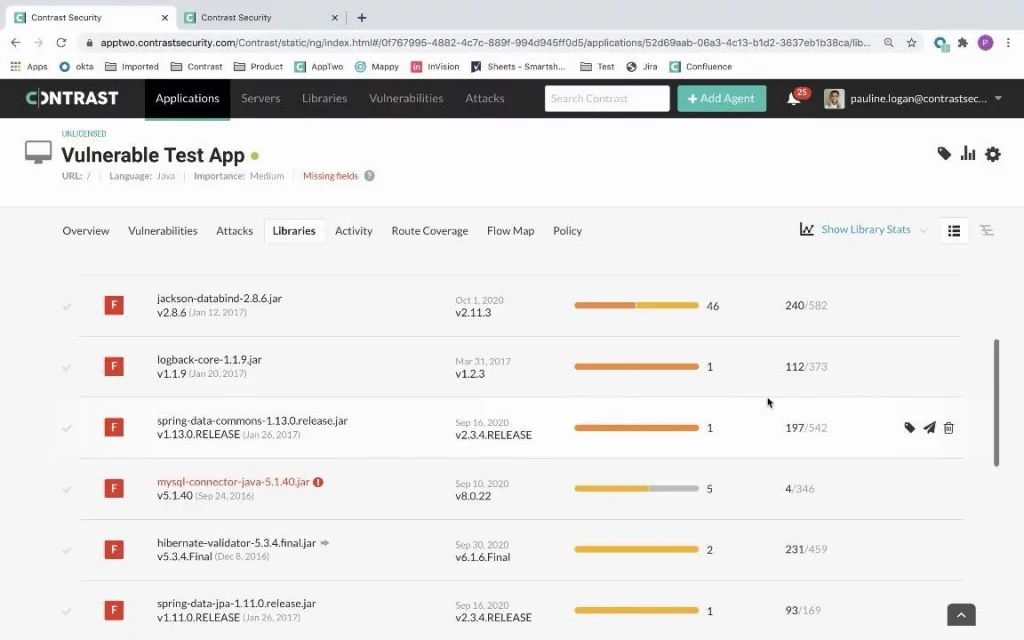This screenshot has height=640, width=1024.
Task: Select the mysql-connector-java row checkmark
Action: (x=67, y=489)
